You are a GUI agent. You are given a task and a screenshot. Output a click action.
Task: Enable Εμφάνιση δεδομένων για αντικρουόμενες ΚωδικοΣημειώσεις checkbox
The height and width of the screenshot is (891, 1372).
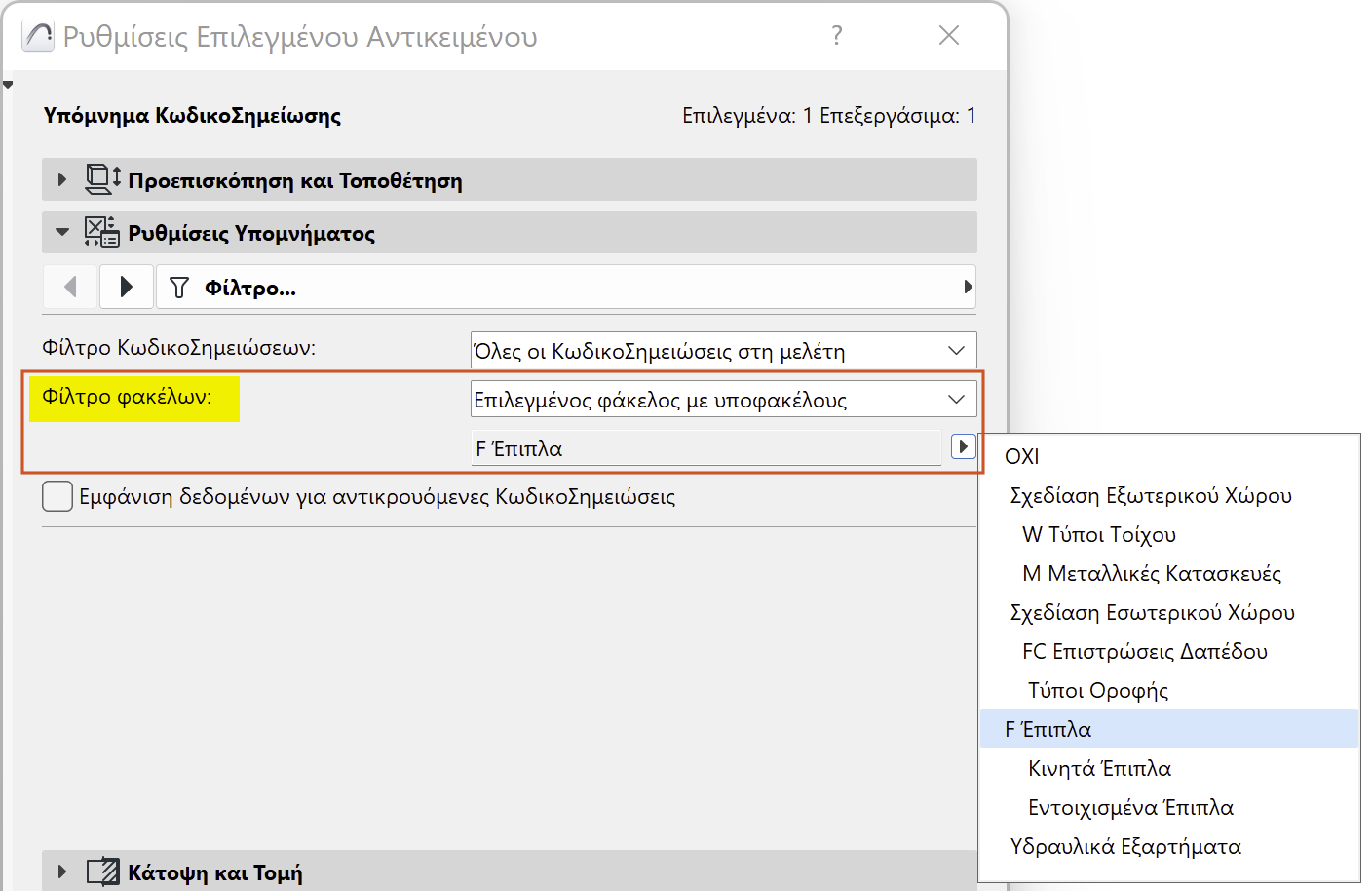coord(57,496)
